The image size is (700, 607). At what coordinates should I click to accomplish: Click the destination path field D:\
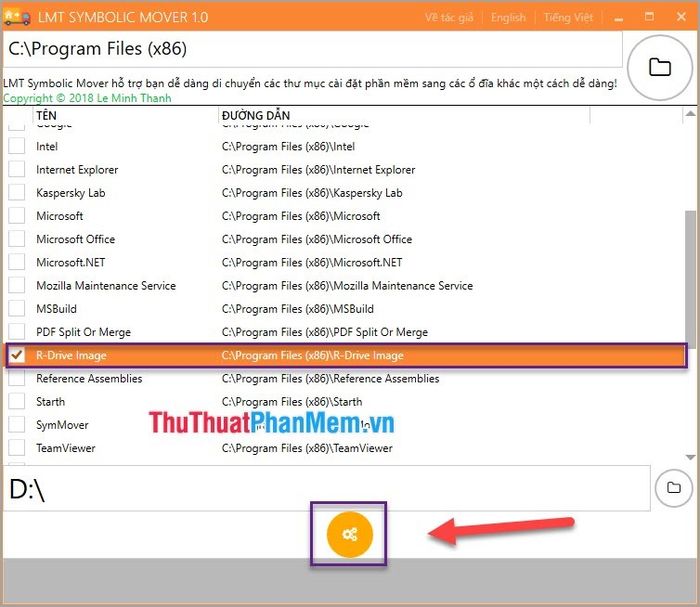326,488
